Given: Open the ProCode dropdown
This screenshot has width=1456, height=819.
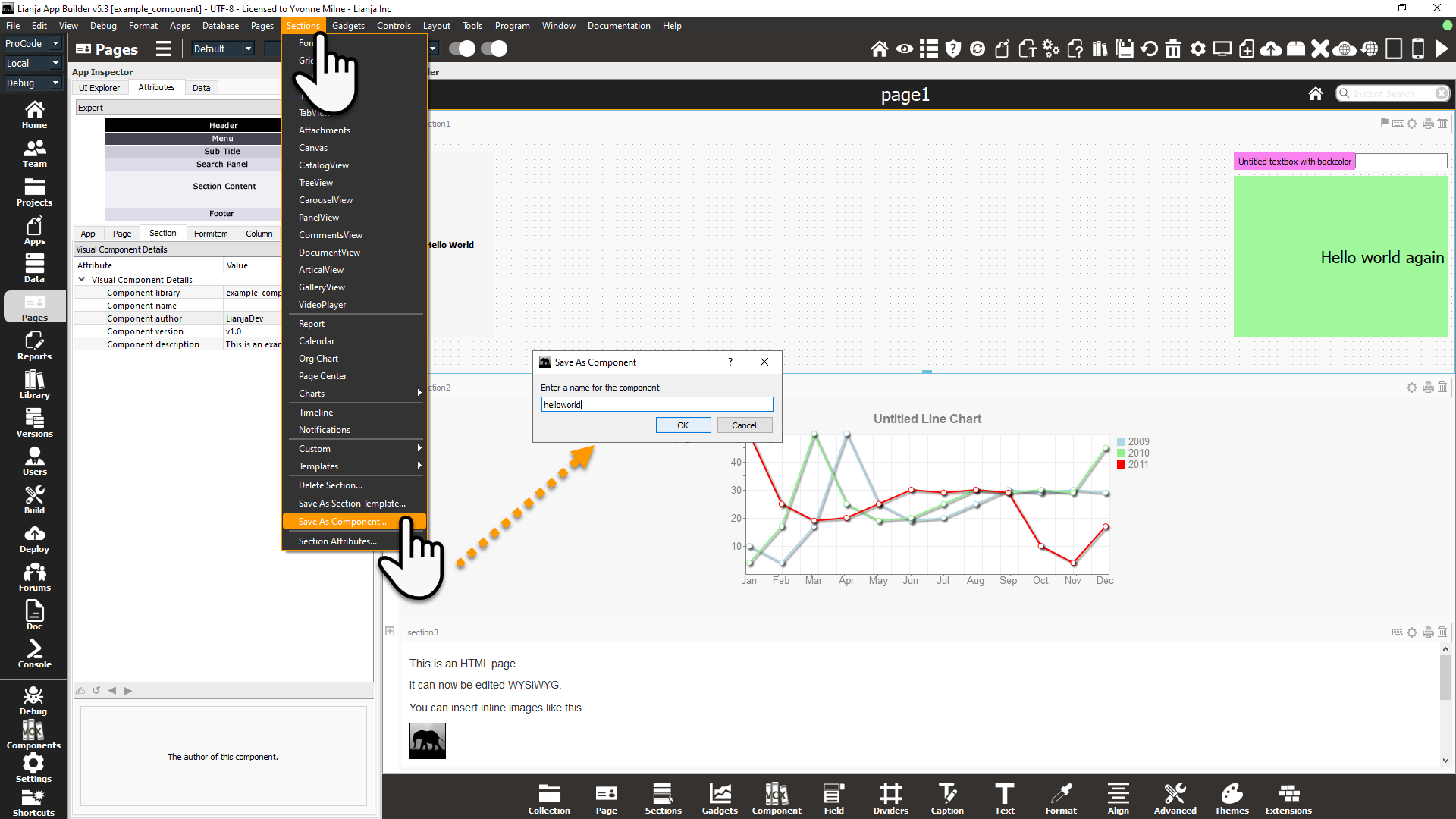Looking at the screenshot, I should pyautogui.click(x=32, y=44).
